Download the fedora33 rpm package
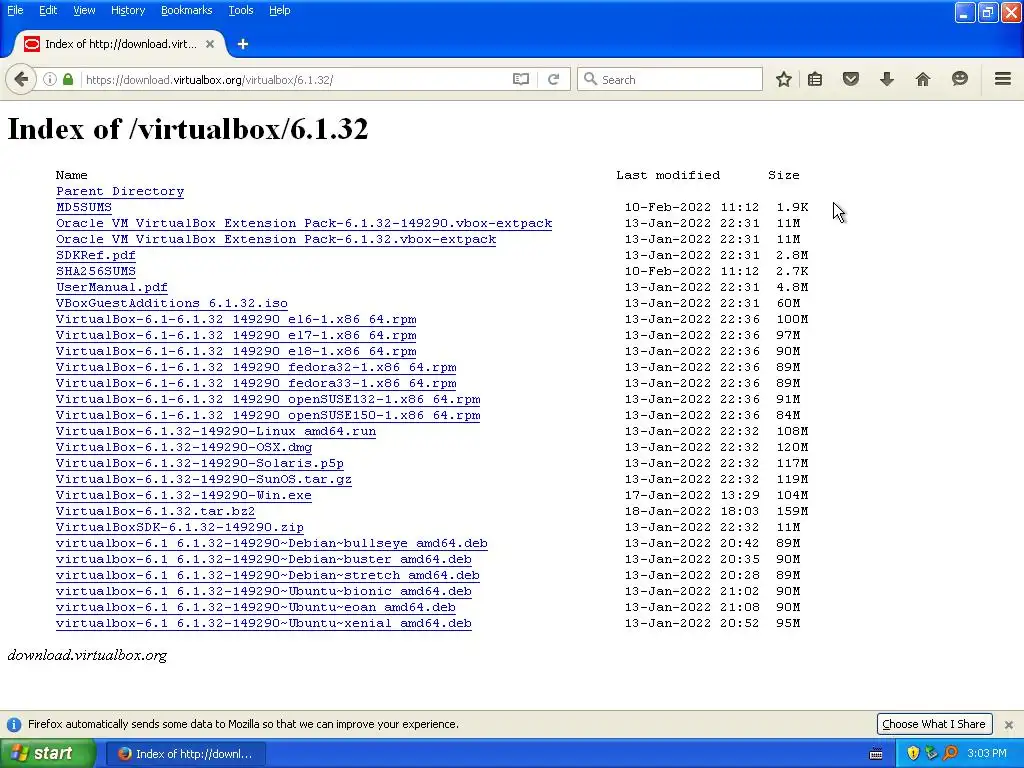Viewport: 1024px width, 768px height. click(x=256, y=383)
